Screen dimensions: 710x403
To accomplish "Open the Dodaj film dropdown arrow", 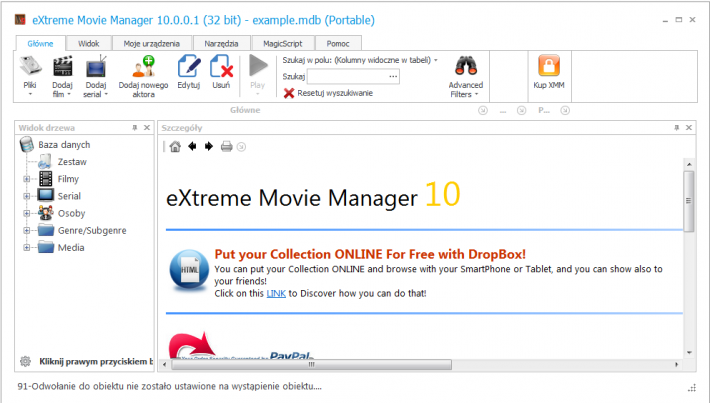I will pyautogui.click(x=69, y=94).
